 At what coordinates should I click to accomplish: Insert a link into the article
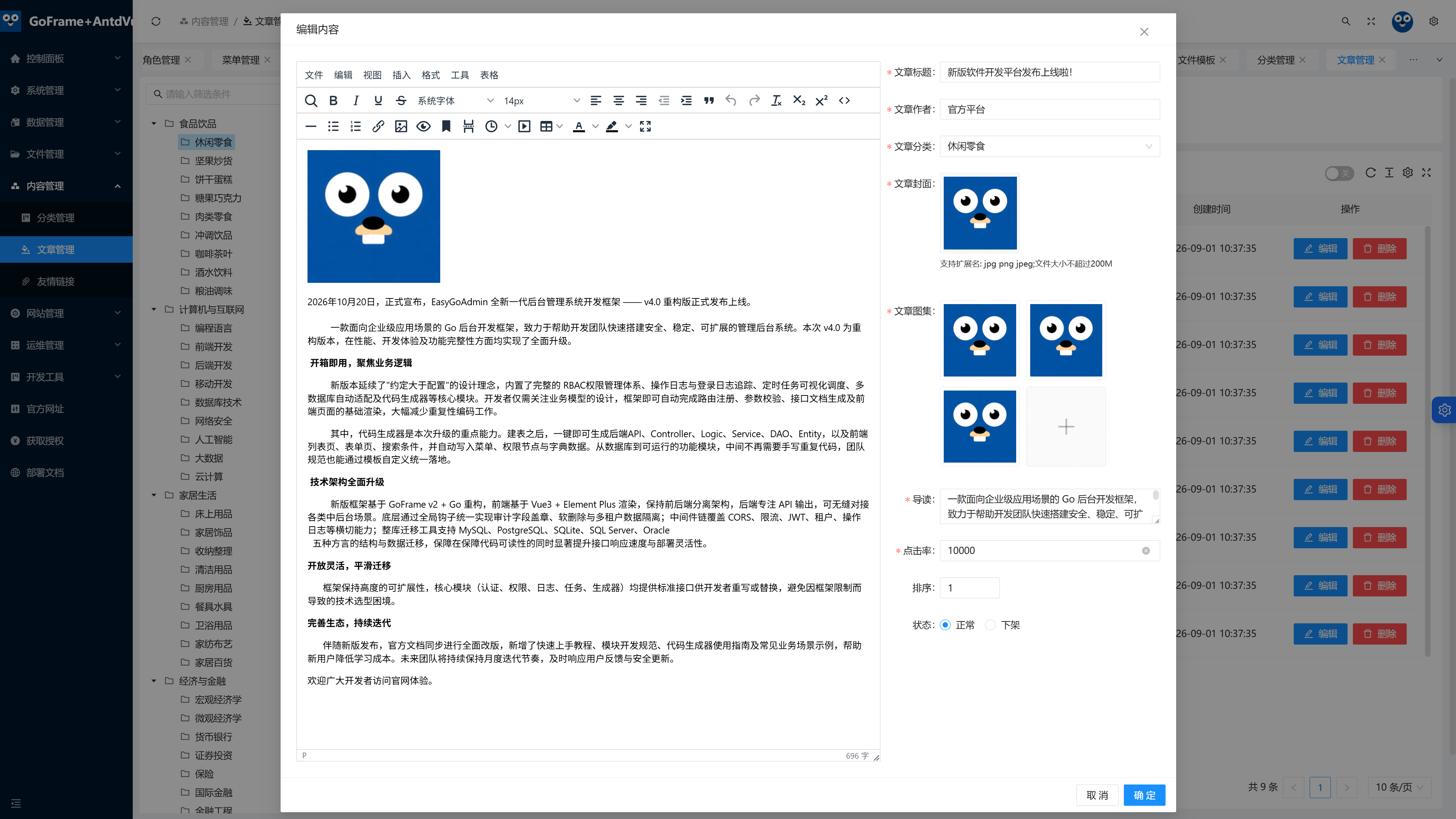click(x=378, y=127)
